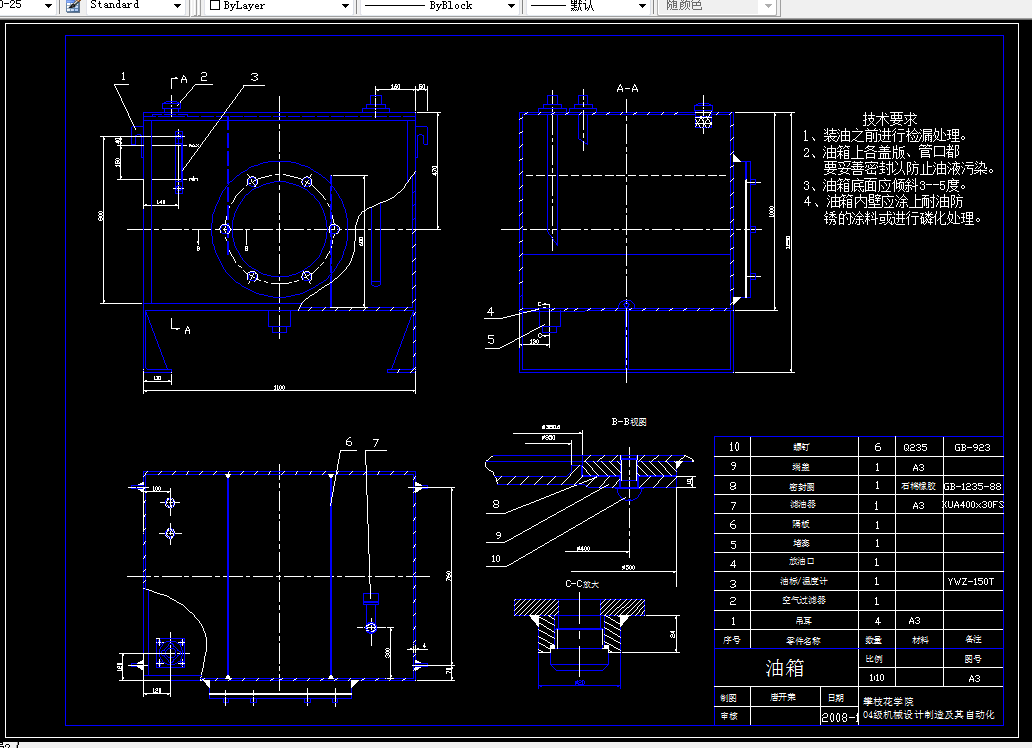The image size is (1032, 748).
Task: Open the ByBlock linetype dropdown
Action: pyautogui.click(x=438, y=5)
